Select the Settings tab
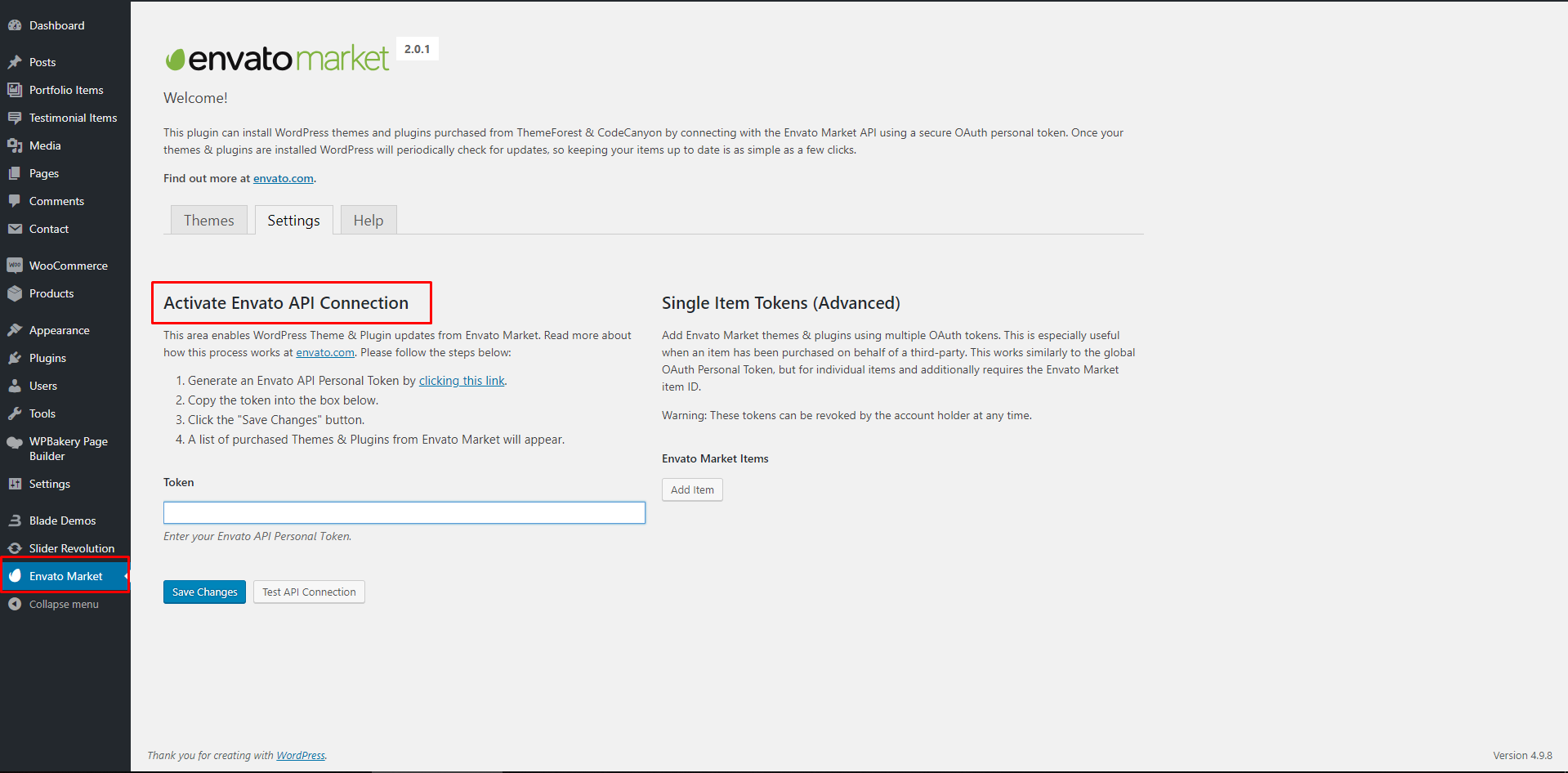The width and height of the screenshot is (1568, 773). pyautogui.click(x=293, y=221)
